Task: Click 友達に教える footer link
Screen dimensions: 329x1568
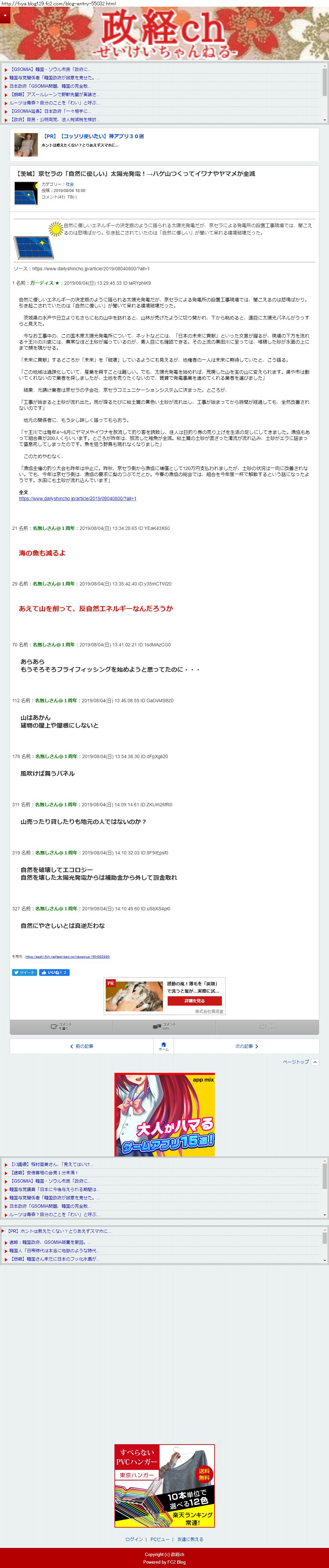Action: click(191, 1539)
